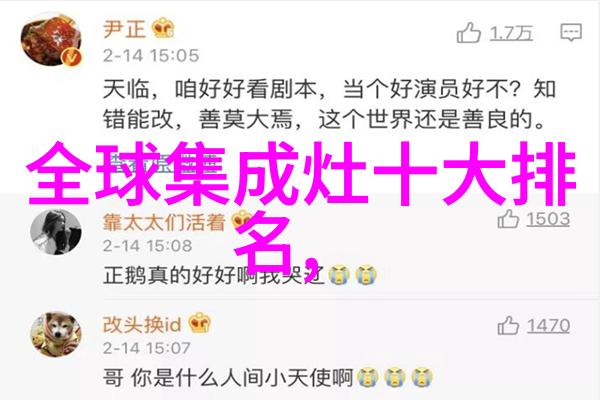The width and height of the screenshot is (600, 400).
Task: Click the 1470 like count
Action: (548, 326)
